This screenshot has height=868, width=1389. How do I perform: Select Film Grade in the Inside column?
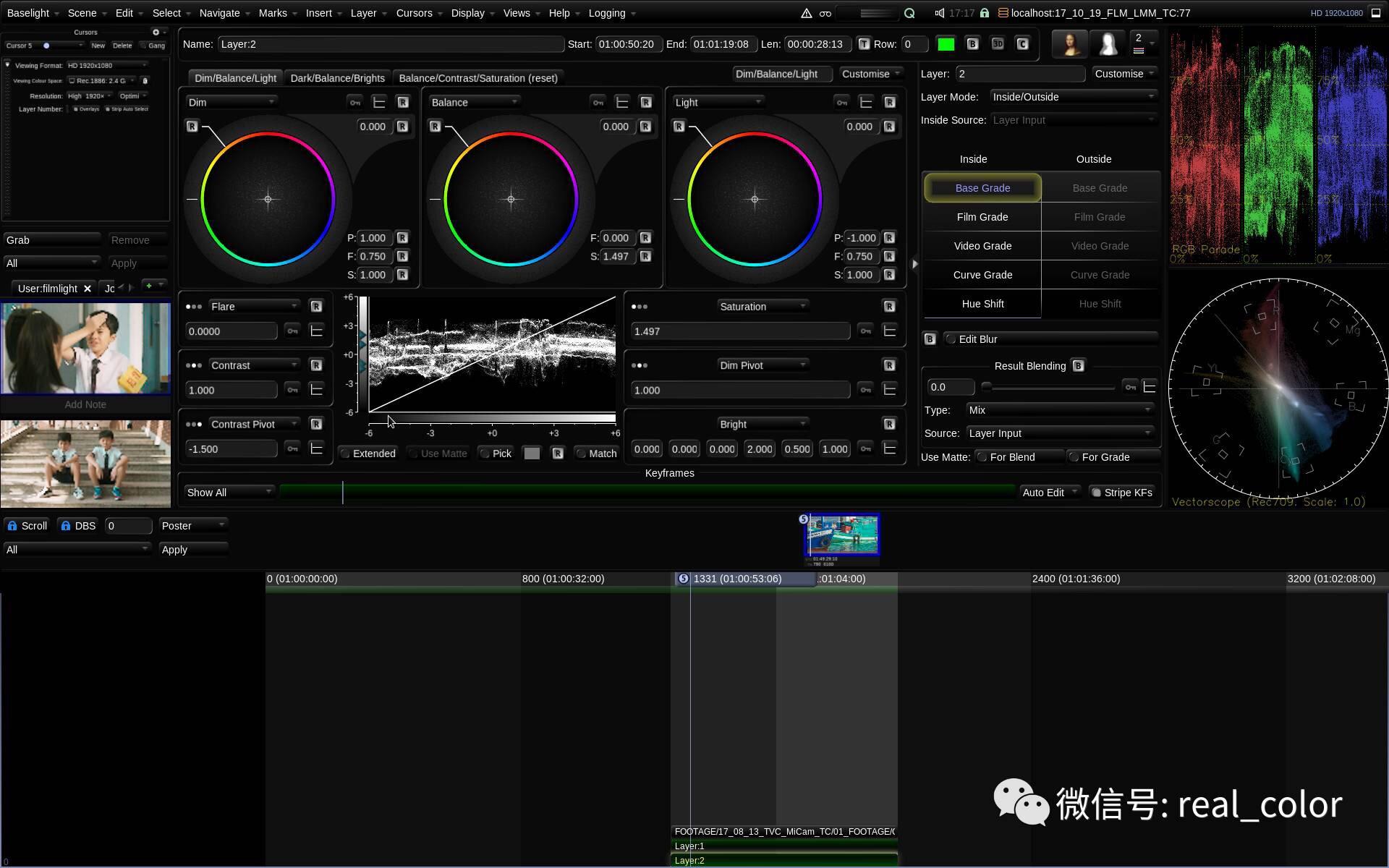tap(982, 216)
